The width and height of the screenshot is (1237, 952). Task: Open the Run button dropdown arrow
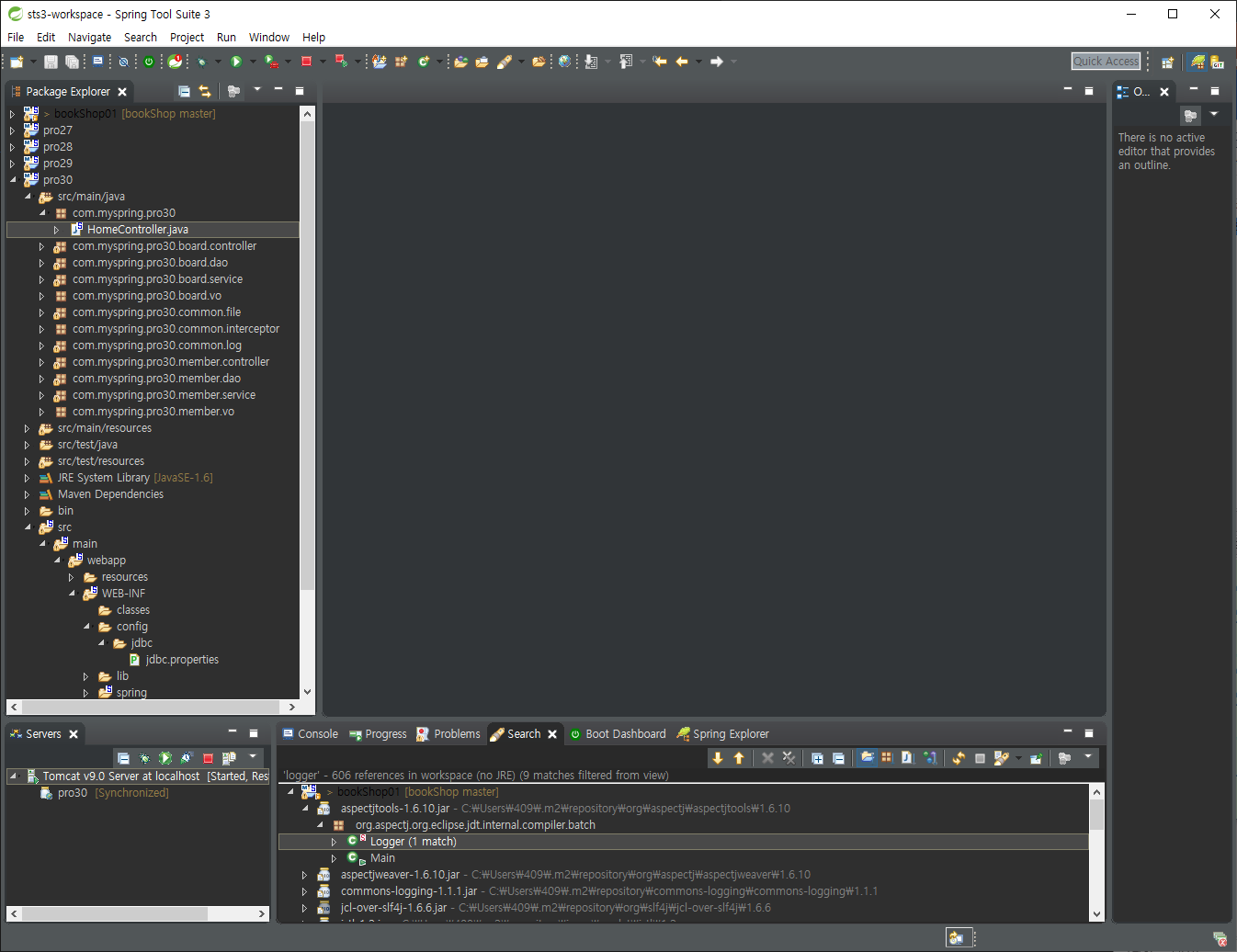254,62
